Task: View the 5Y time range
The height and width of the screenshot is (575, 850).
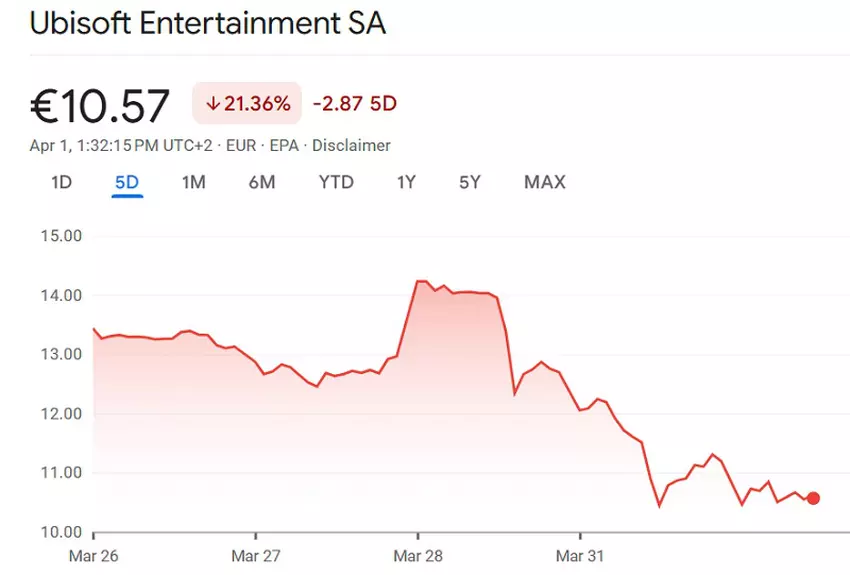Action: 470,182
